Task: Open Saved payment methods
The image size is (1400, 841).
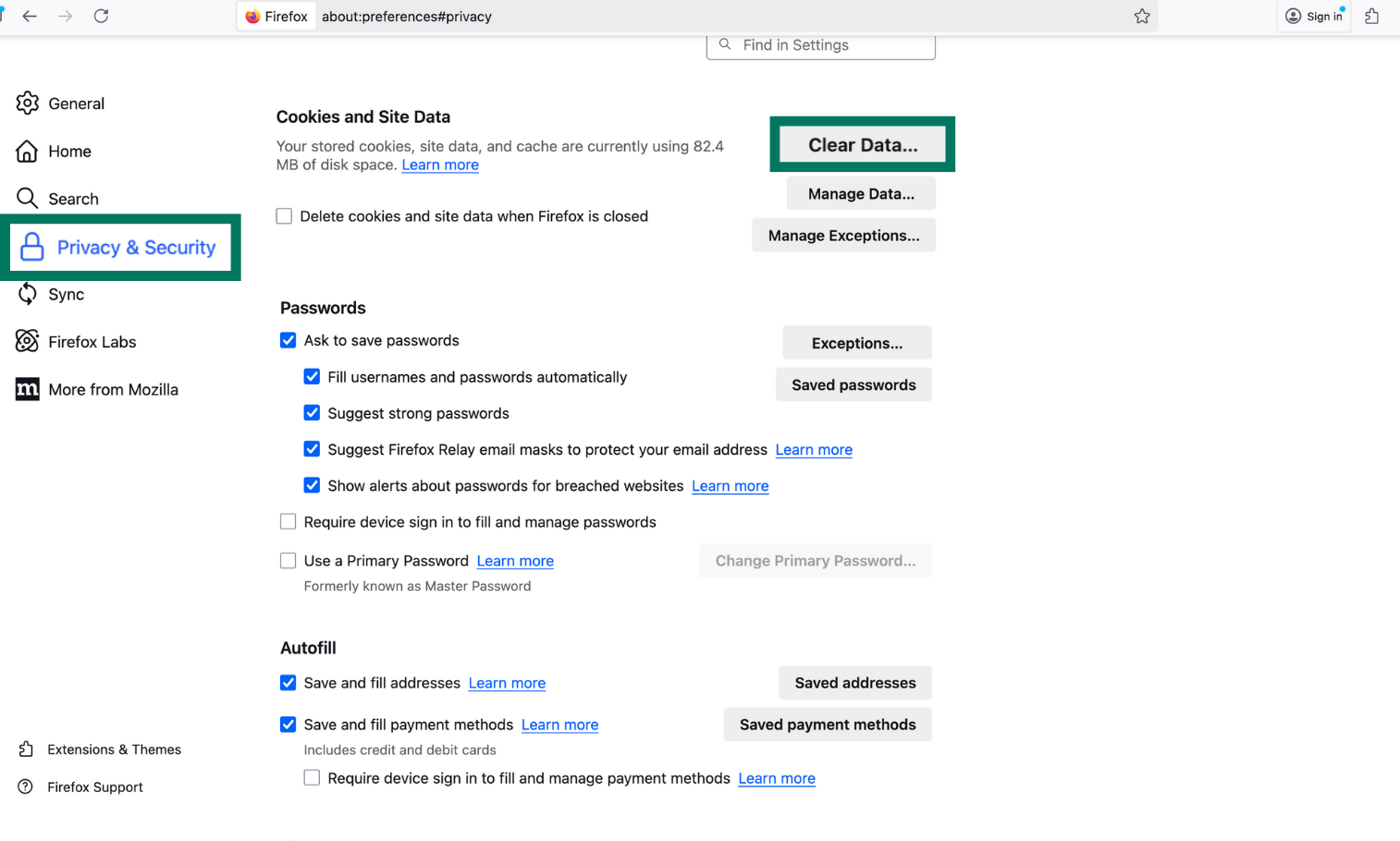Action: click(x=827, y=725)
